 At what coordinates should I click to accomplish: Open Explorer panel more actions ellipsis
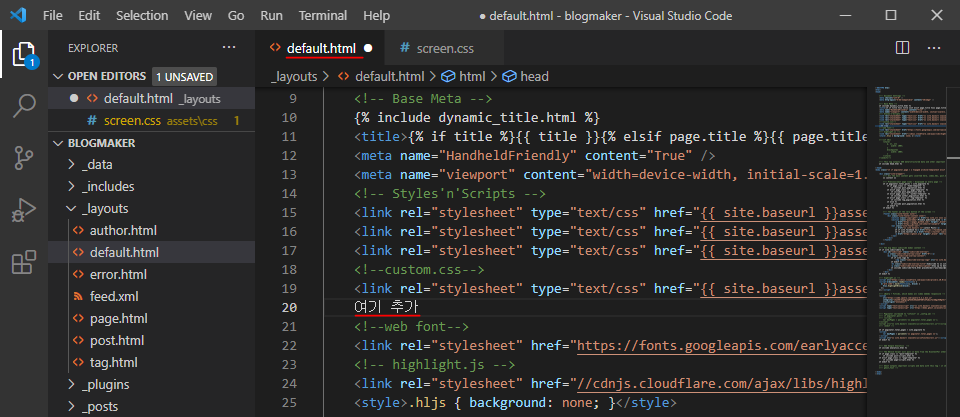(x=229, y=47)
